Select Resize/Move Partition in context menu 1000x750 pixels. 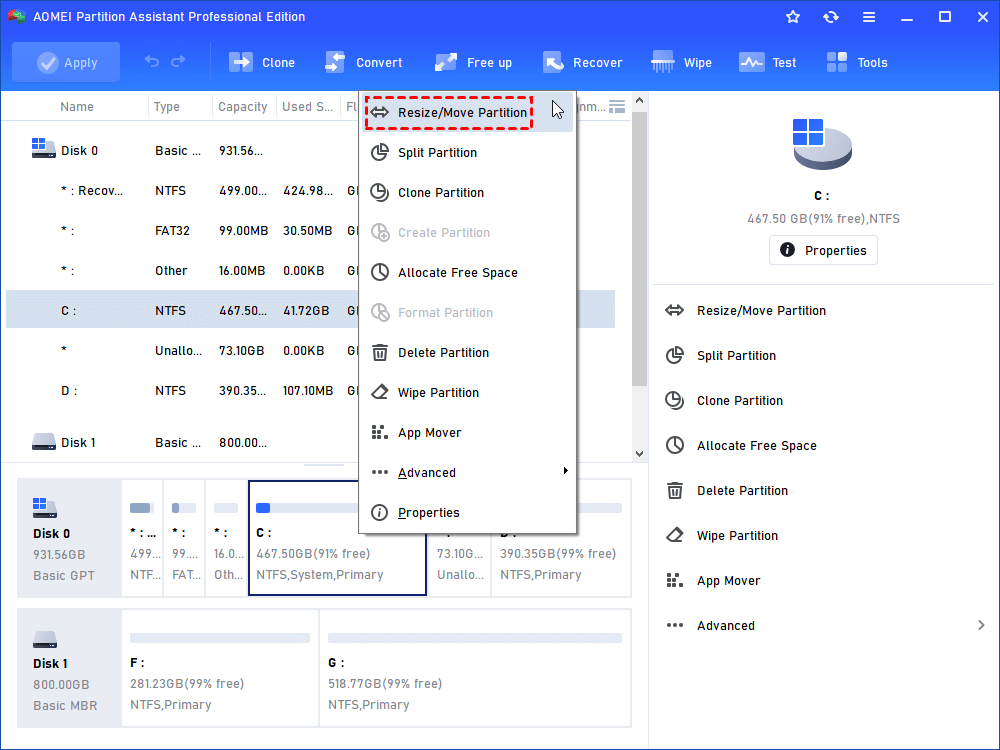point(462,112)
